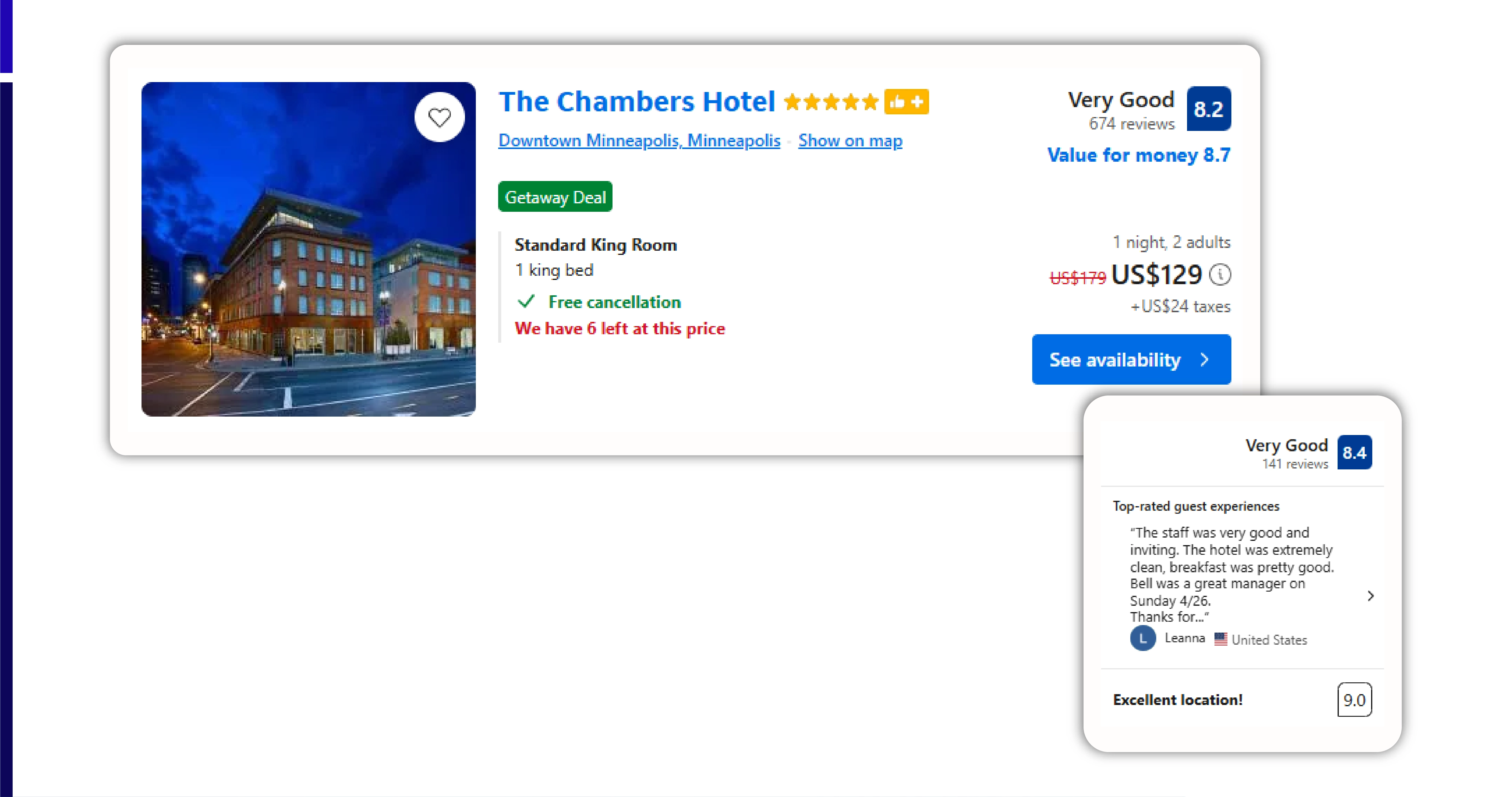1512x797 pixels.
Task: Click the 8.2 review score badge
Action: click(x=1208, y=109)
